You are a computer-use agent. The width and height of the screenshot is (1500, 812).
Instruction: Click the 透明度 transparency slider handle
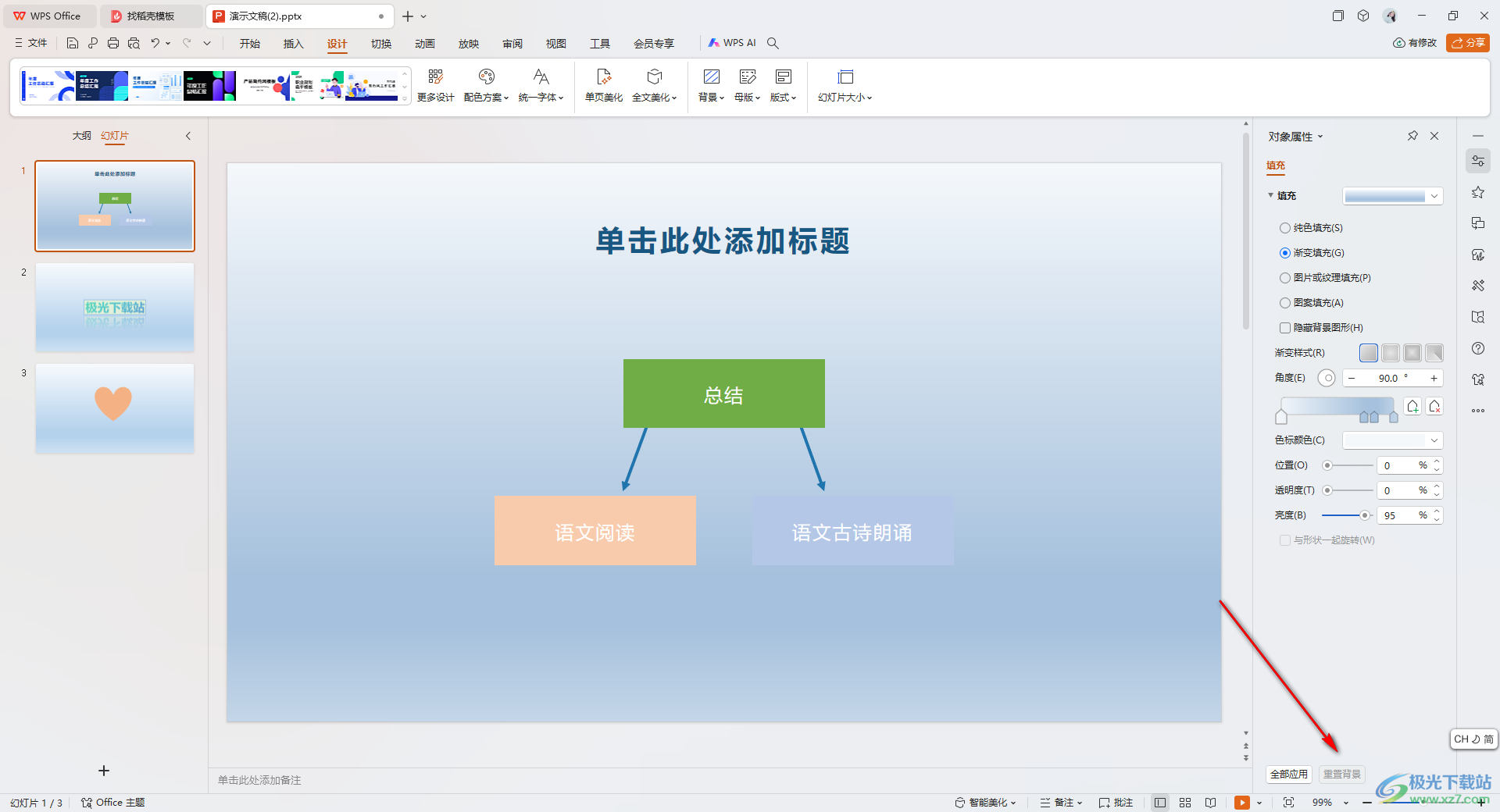coord(1327,490)
